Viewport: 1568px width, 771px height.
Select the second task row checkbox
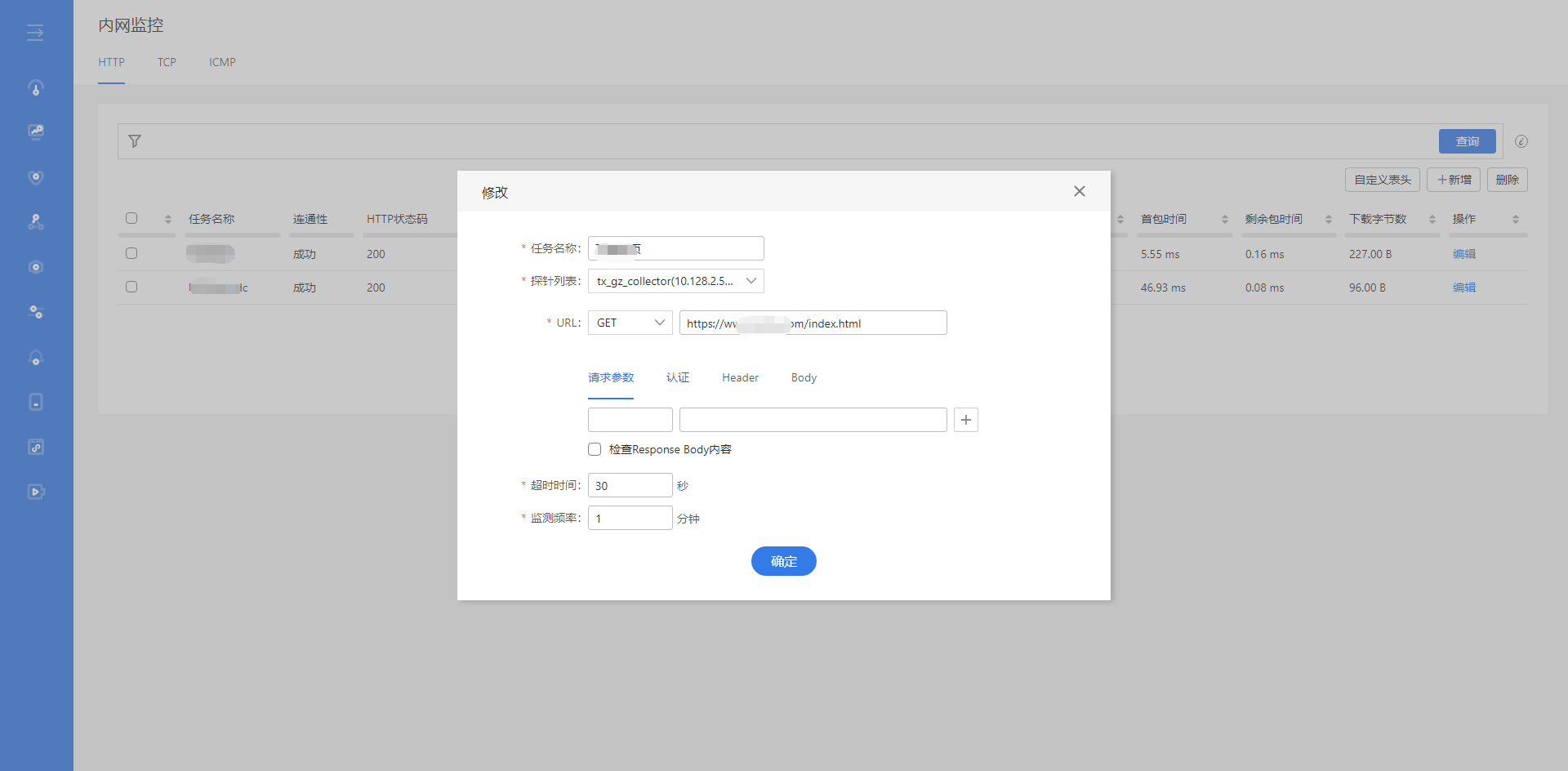[131, 287]
